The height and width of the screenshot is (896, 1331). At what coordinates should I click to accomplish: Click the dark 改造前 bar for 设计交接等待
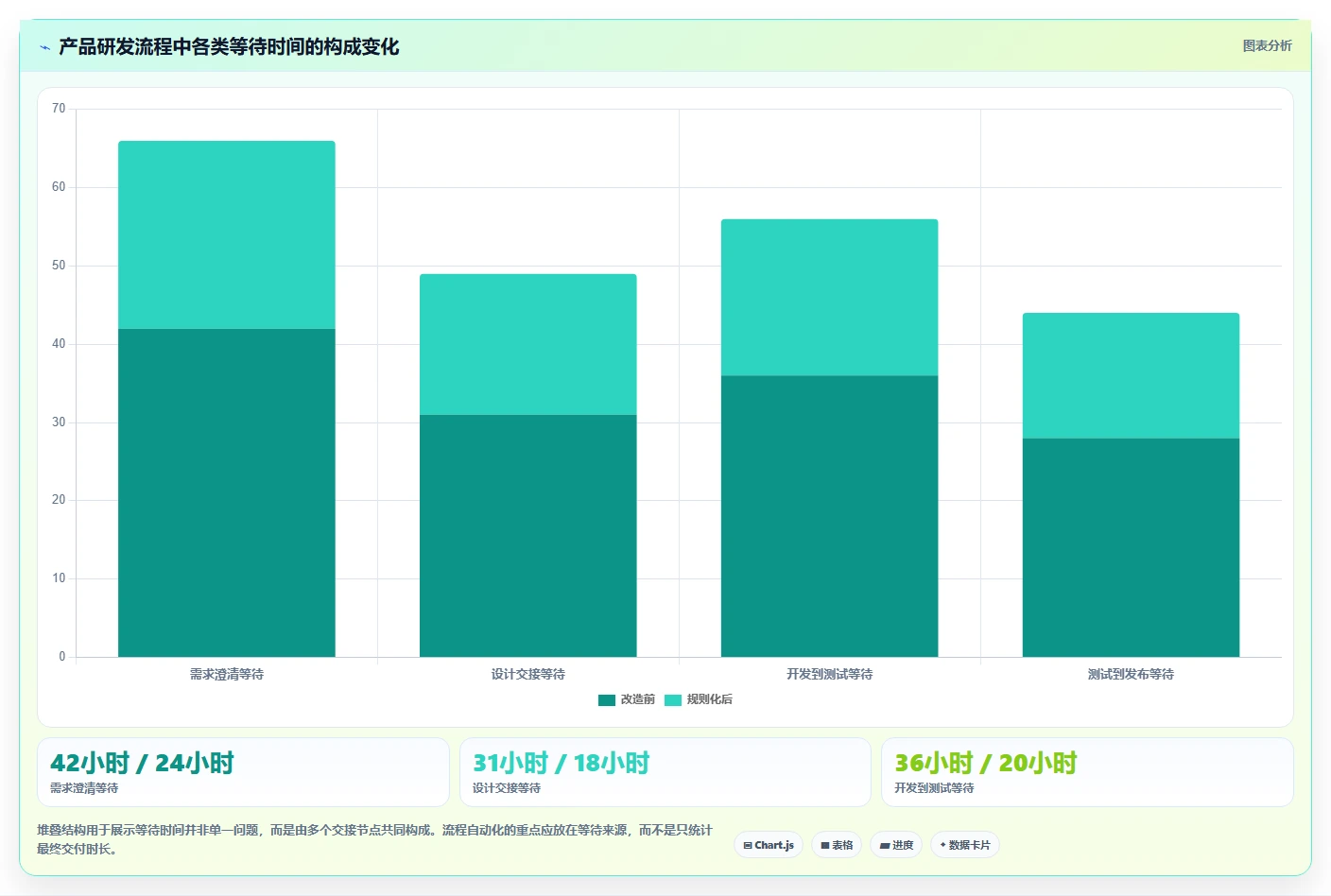click(528, 536)
